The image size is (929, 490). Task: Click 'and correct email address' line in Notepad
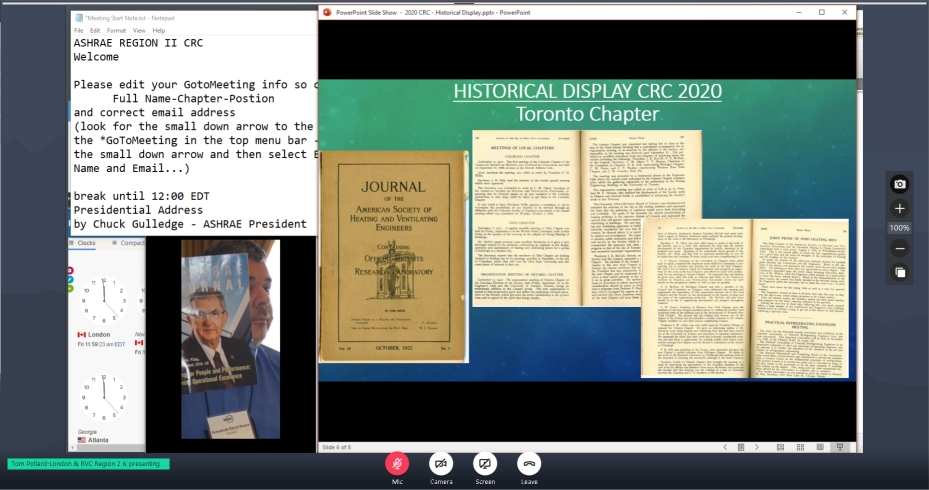pos(154,113)
